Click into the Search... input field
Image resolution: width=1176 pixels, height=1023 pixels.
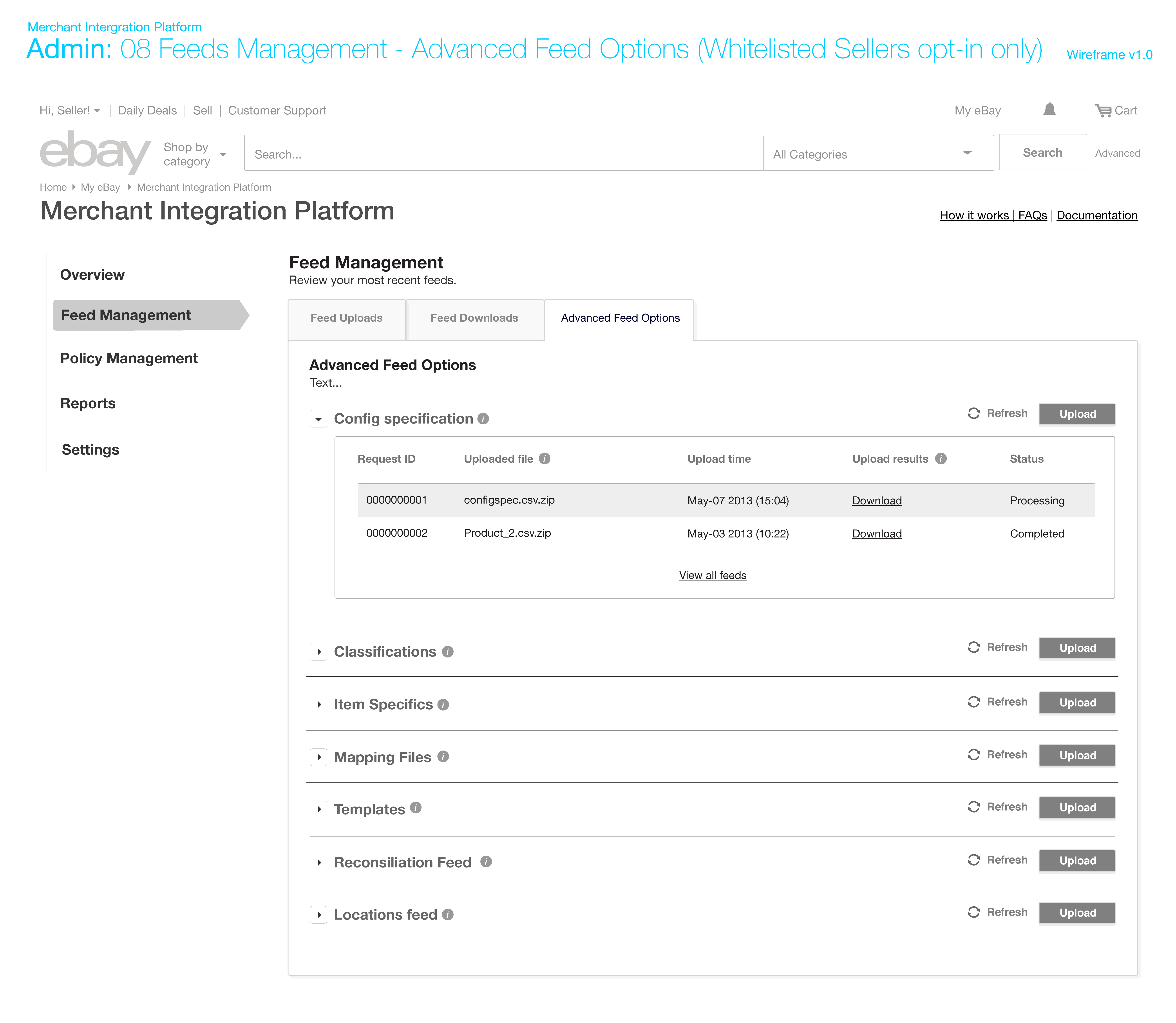coord(504,153)
